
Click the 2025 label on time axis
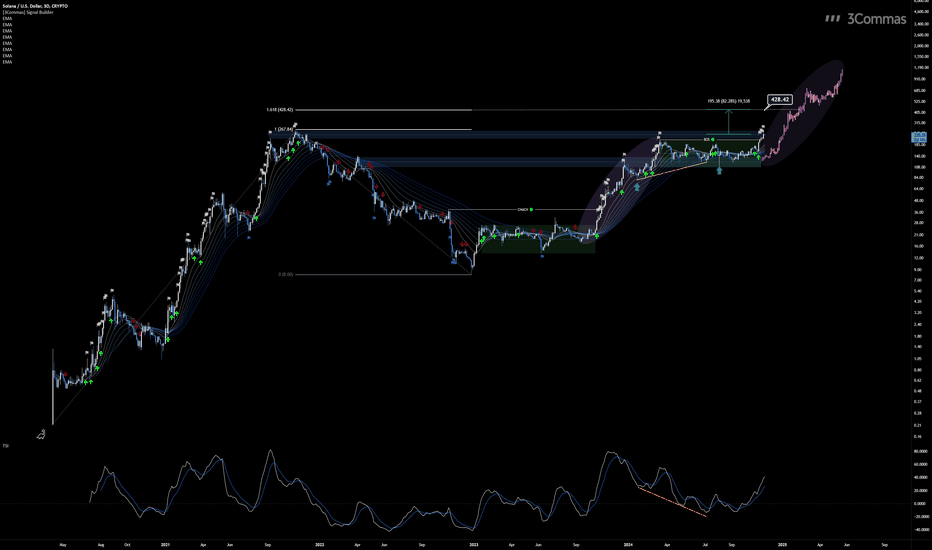click(x=782, y=544)
